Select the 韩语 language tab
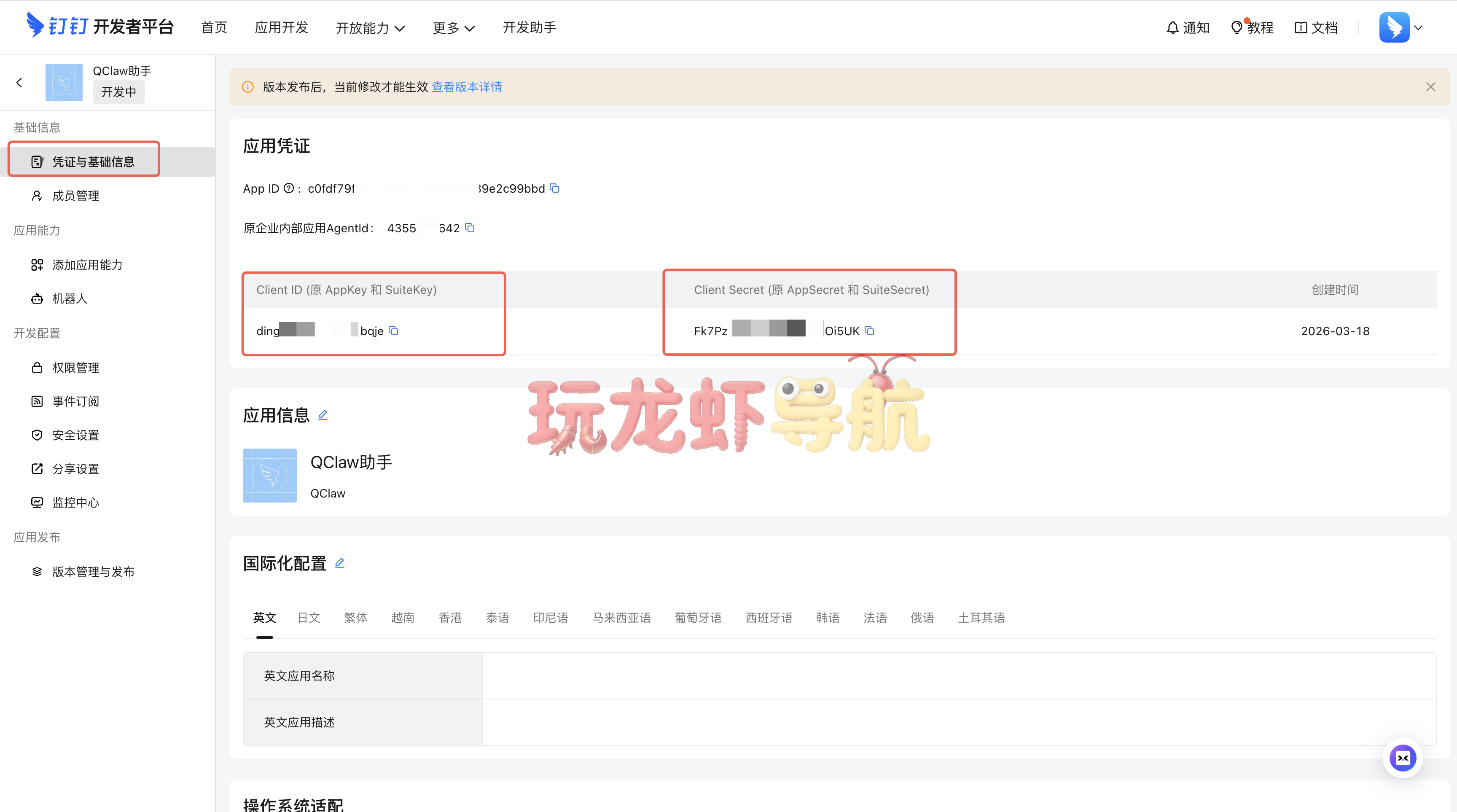The height and width of the screenshot is (812, 1457). pos(828,618)
